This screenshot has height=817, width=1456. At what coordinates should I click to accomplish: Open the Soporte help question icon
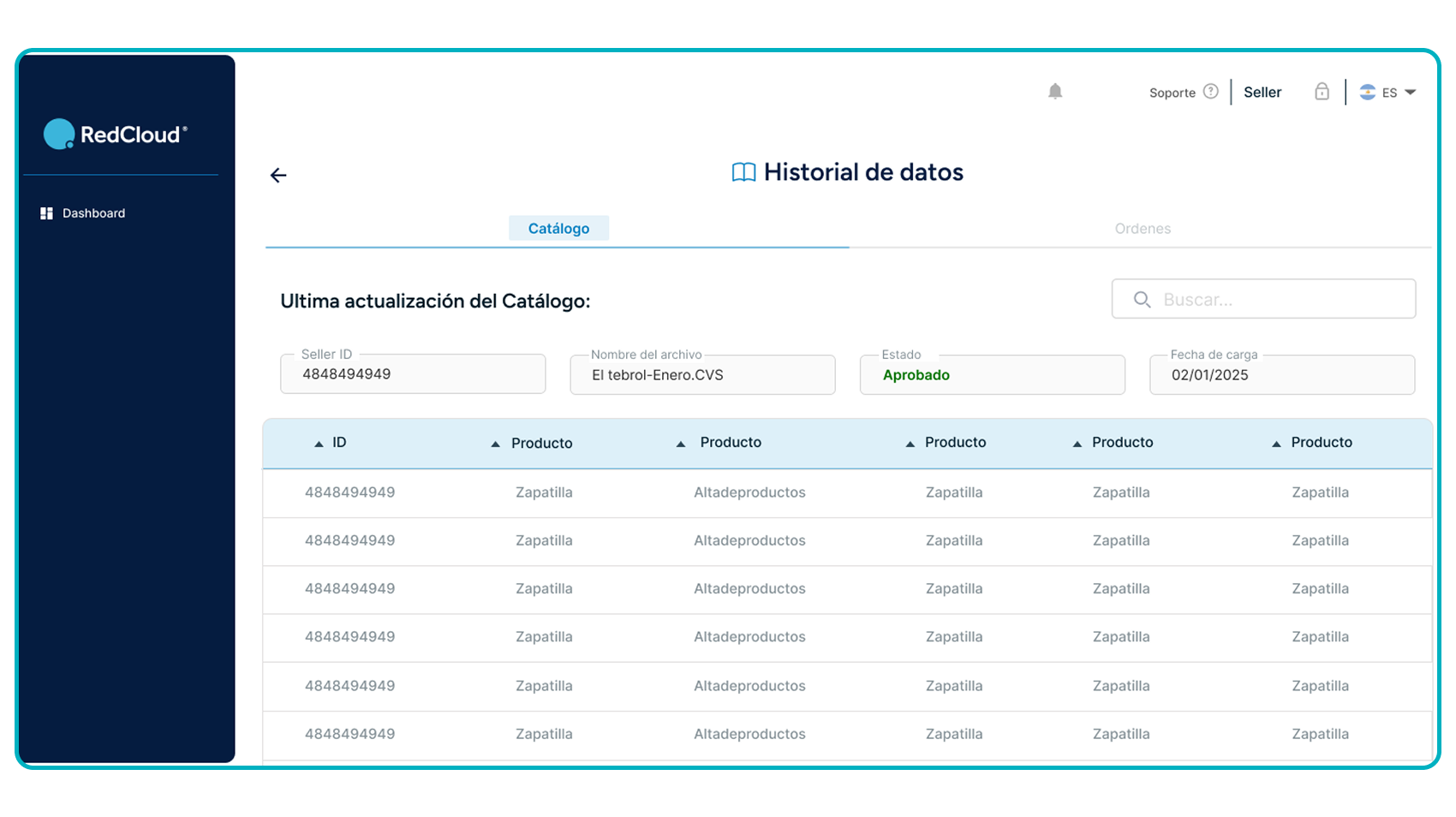1210,92
